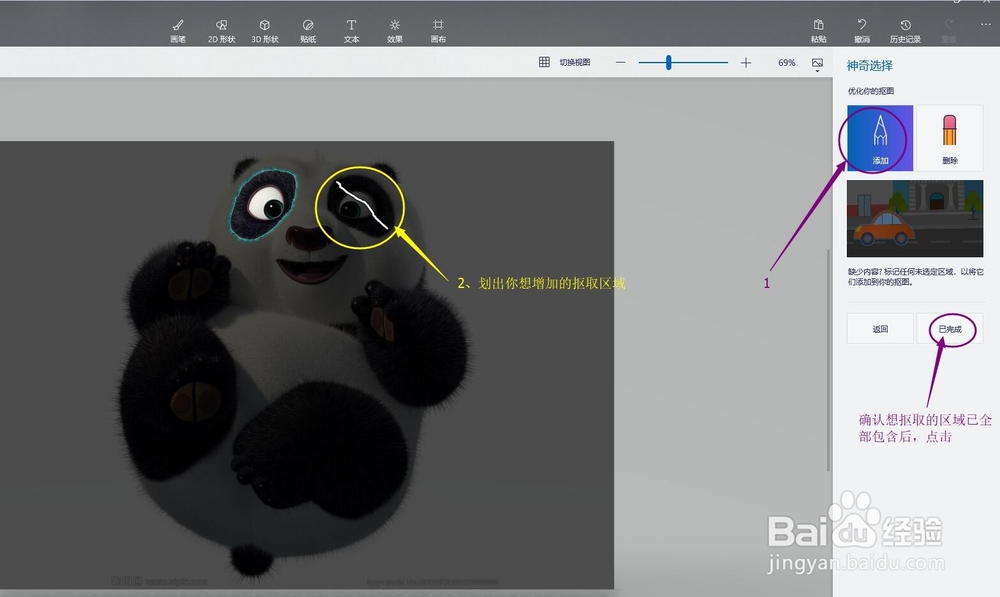This screenshot has height=597, width=1000.
Task: Toggle the grid view switch (切换视图)
Action: click(x=565, y=62)
